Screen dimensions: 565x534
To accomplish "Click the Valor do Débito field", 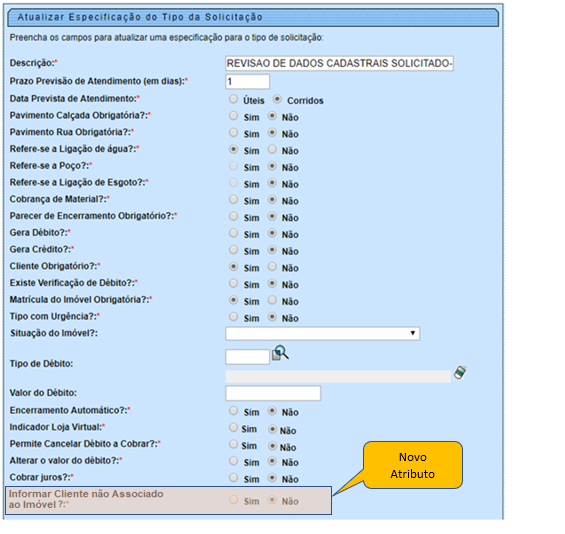I will click(x=273, y=393).
